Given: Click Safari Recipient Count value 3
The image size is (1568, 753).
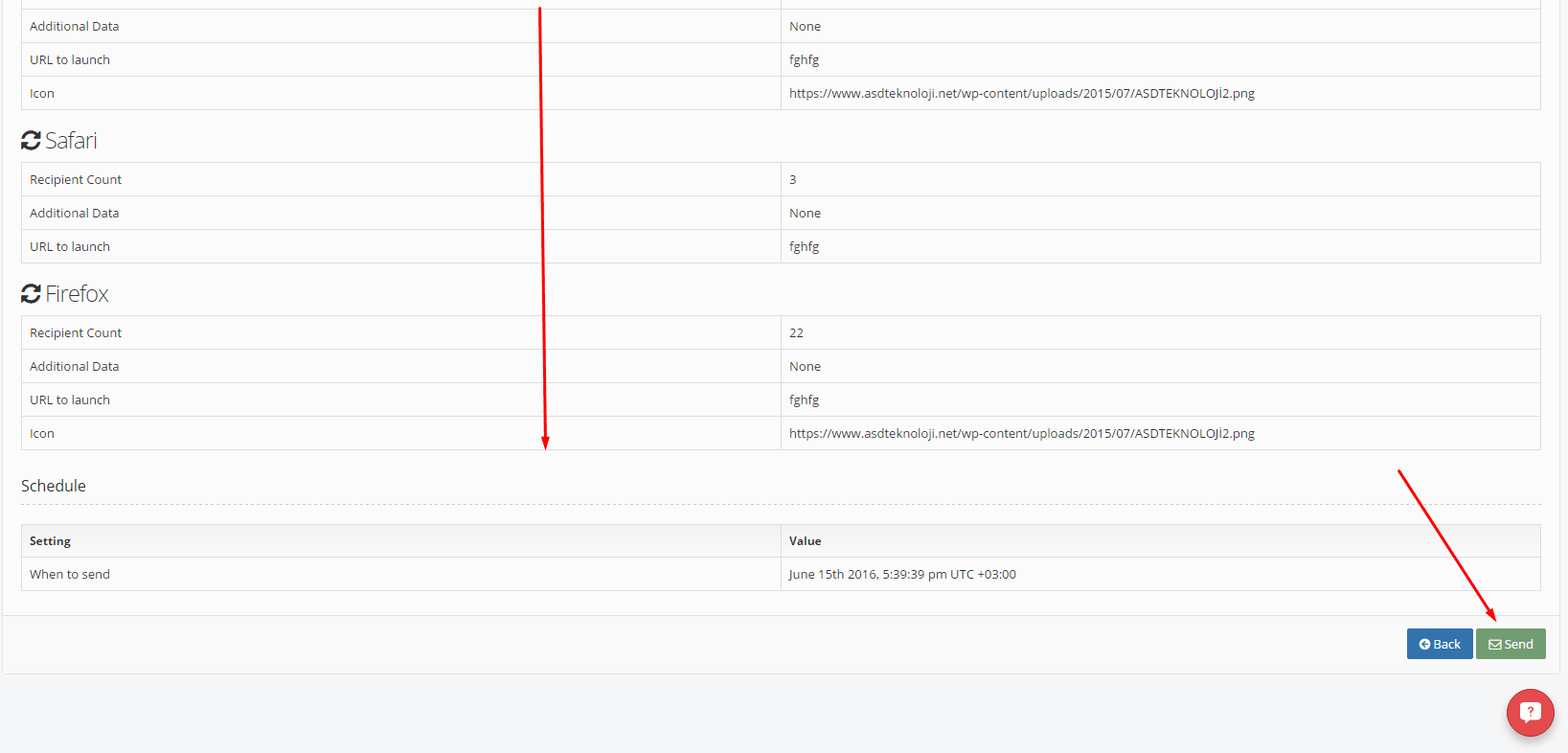Looking at the screenshot, I should pos(793,179).
